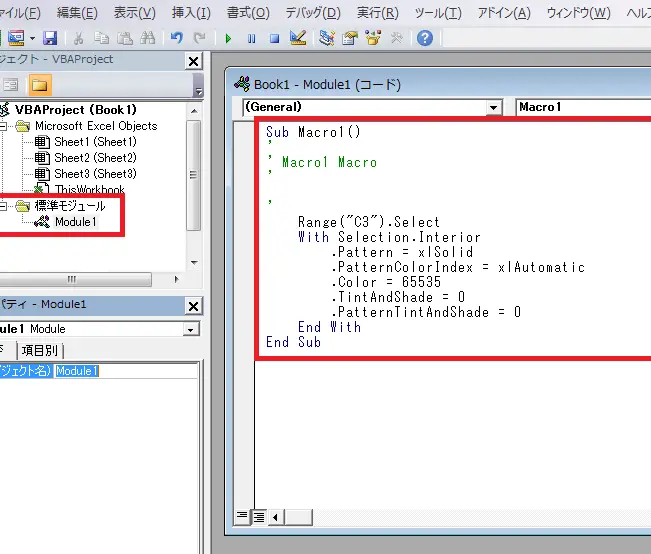Screen dimensions: 651x554
Task: Open the デバッグ(D) menu
Action: [313, 13]
